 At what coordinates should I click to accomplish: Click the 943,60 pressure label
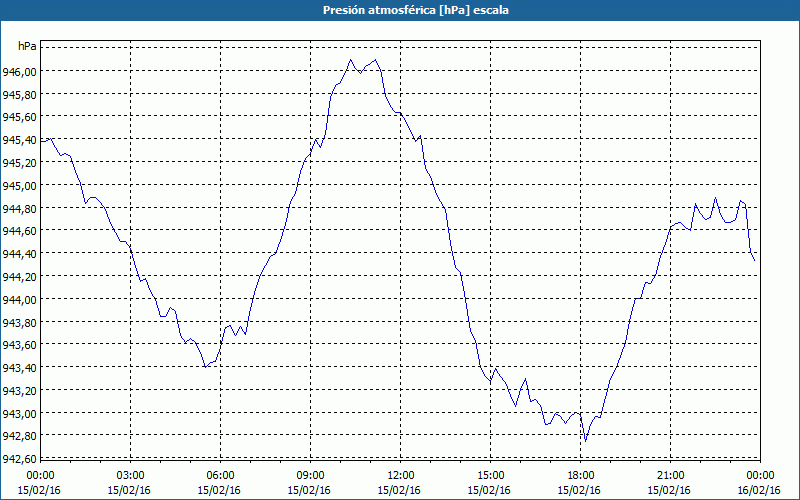pos(19,345)
